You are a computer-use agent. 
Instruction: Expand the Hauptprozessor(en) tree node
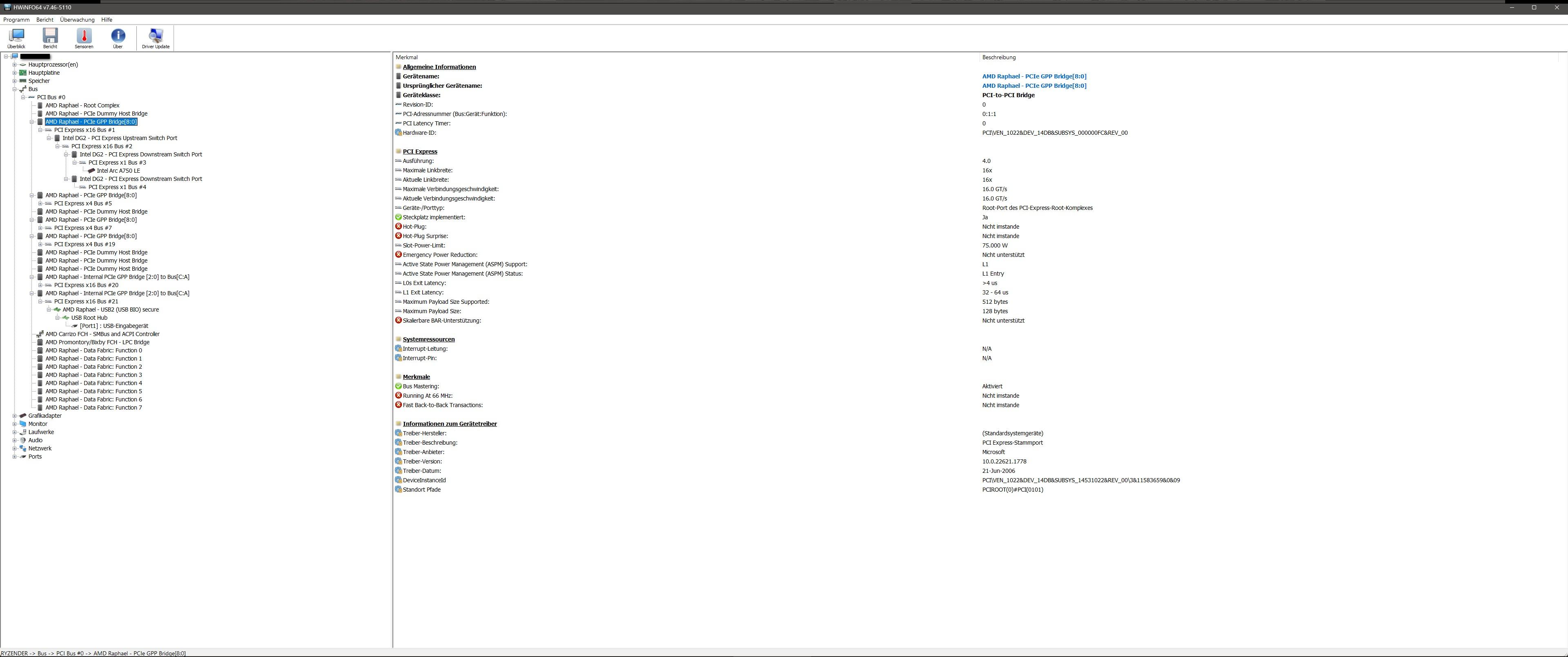[15, 65]
